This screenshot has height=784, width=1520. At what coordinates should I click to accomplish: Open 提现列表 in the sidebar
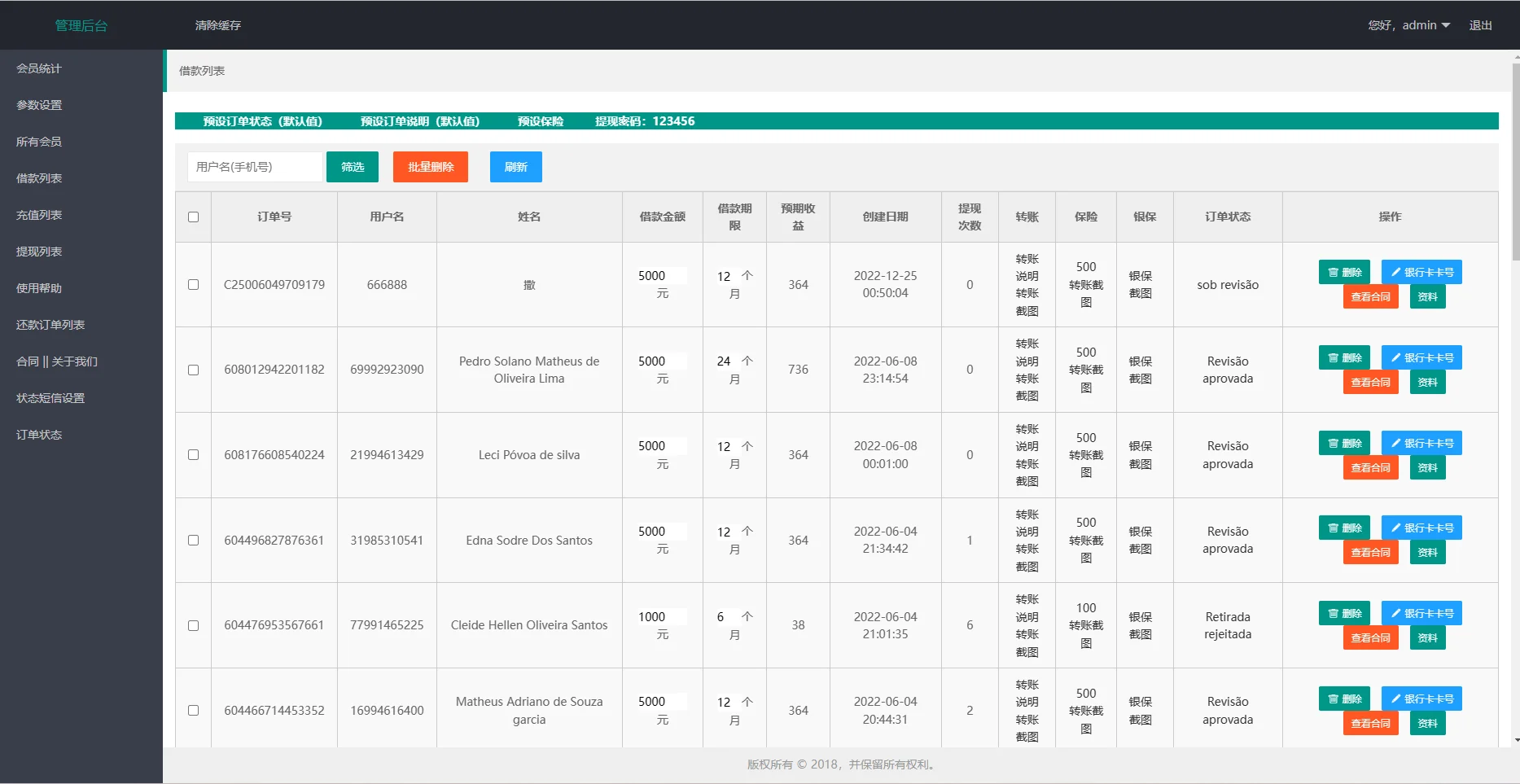(x=39, y=252)
